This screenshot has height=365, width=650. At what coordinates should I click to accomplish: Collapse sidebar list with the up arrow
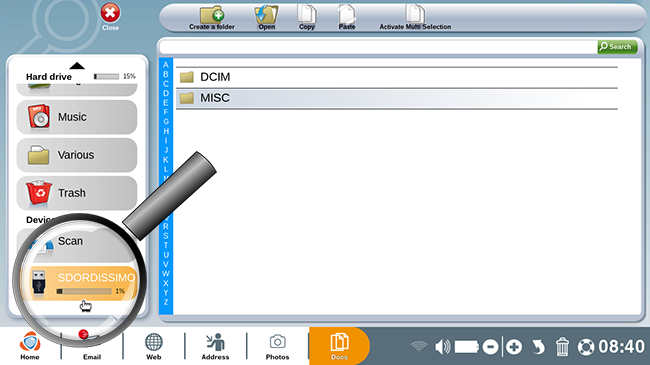point(77,66)
